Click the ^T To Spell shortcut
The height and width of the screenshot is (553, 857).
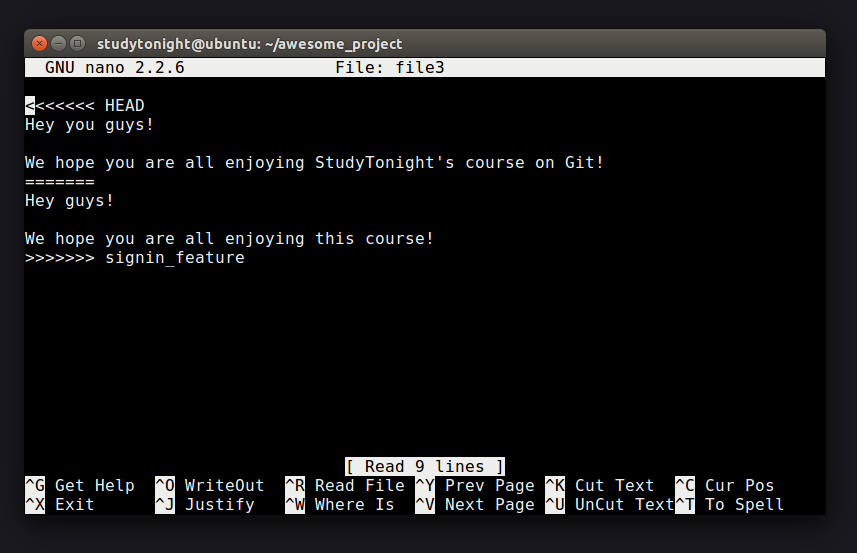[x=730, y=504]
